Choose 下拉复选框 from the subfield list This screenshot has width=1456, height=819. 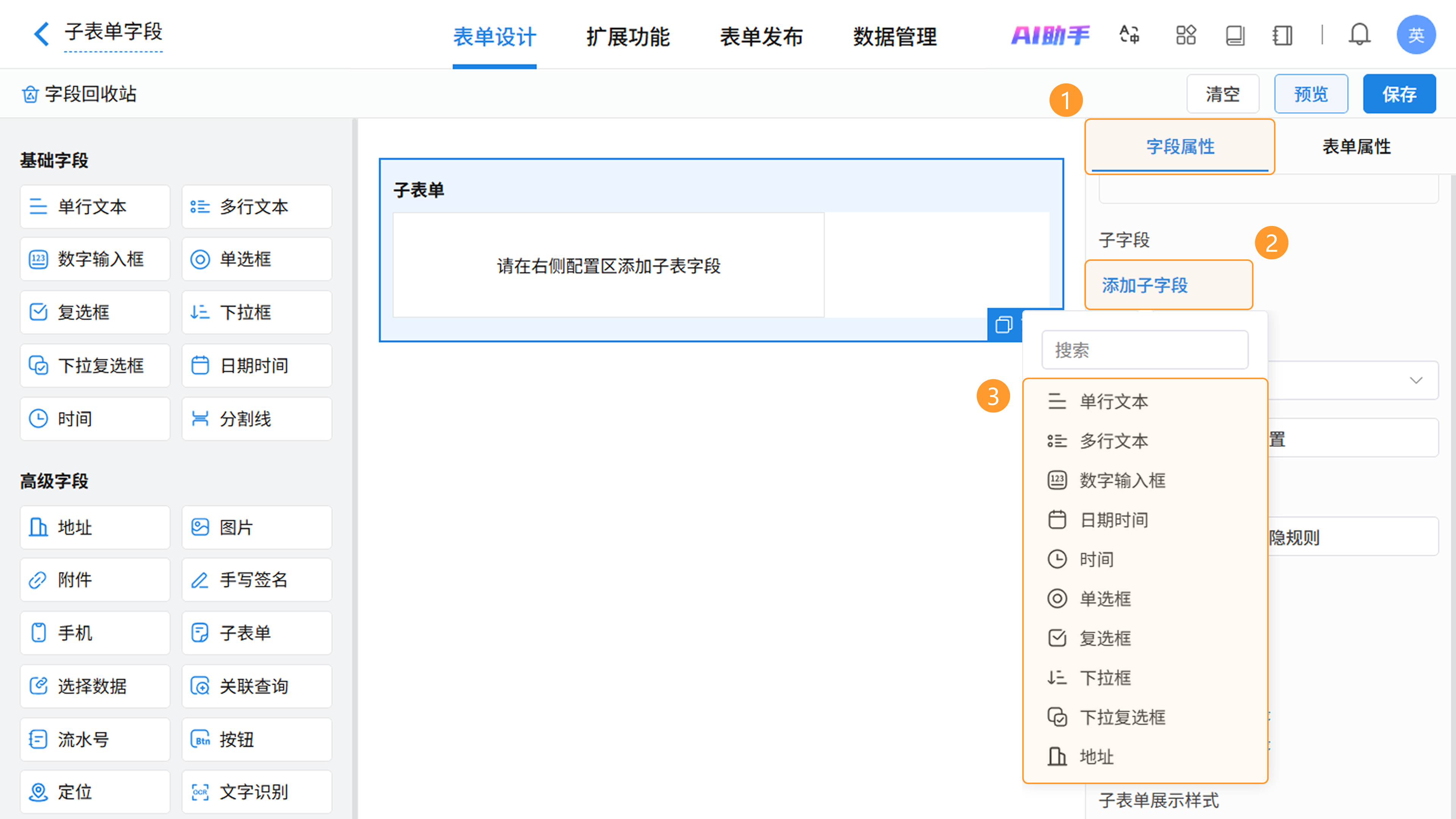click(1122, 717)
